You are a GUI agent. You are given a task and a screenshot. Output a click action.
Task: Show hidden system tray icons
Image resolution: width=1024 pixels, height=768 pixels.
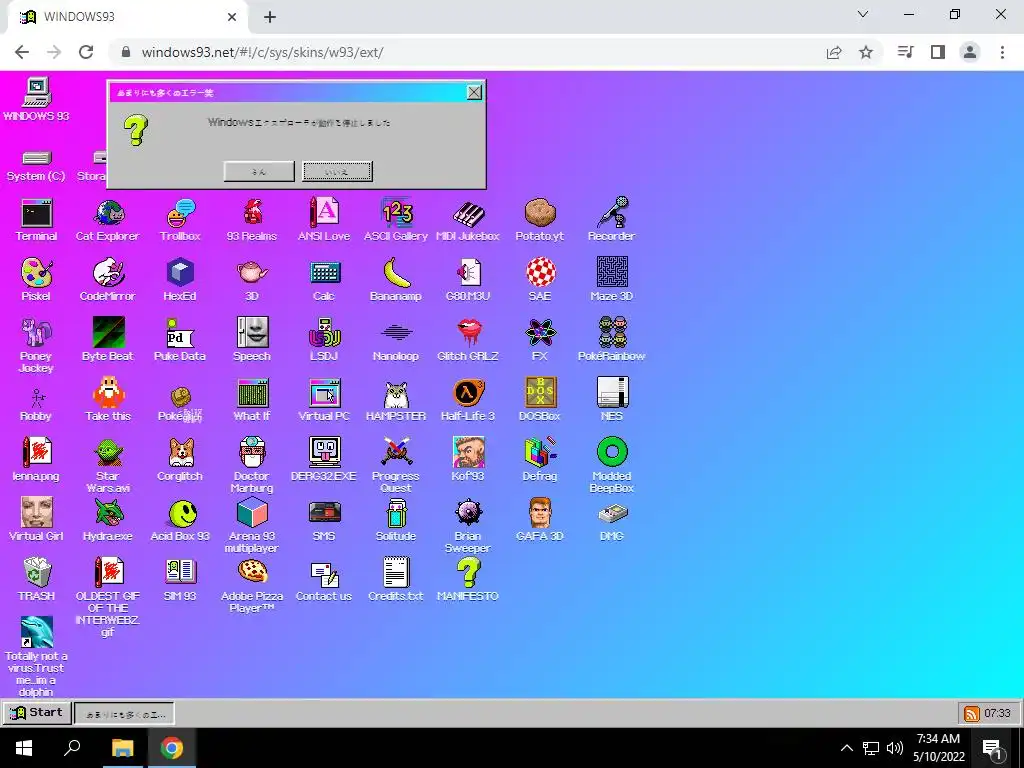click(x=846, y=748)
